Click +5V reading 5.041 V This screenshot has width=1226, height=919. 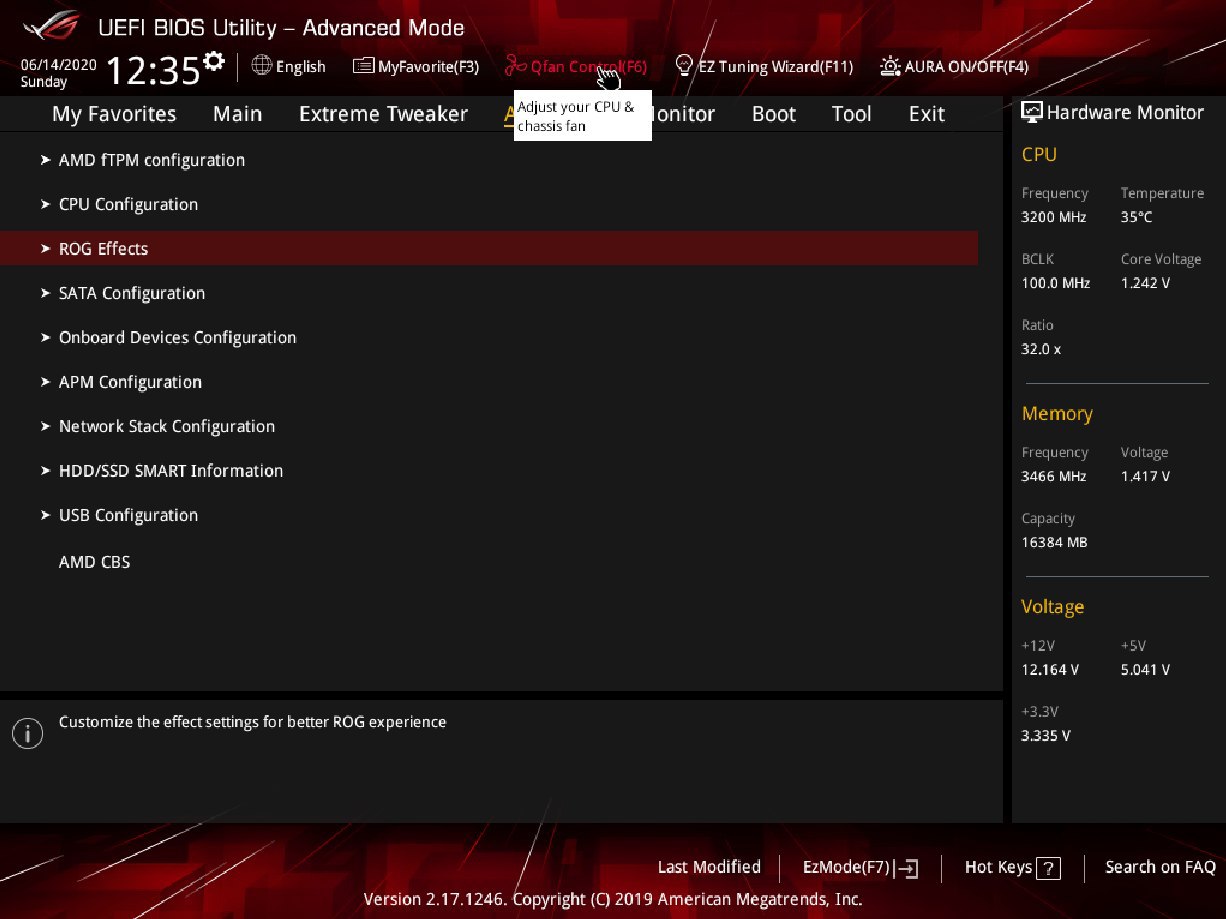pos(1146,670)
